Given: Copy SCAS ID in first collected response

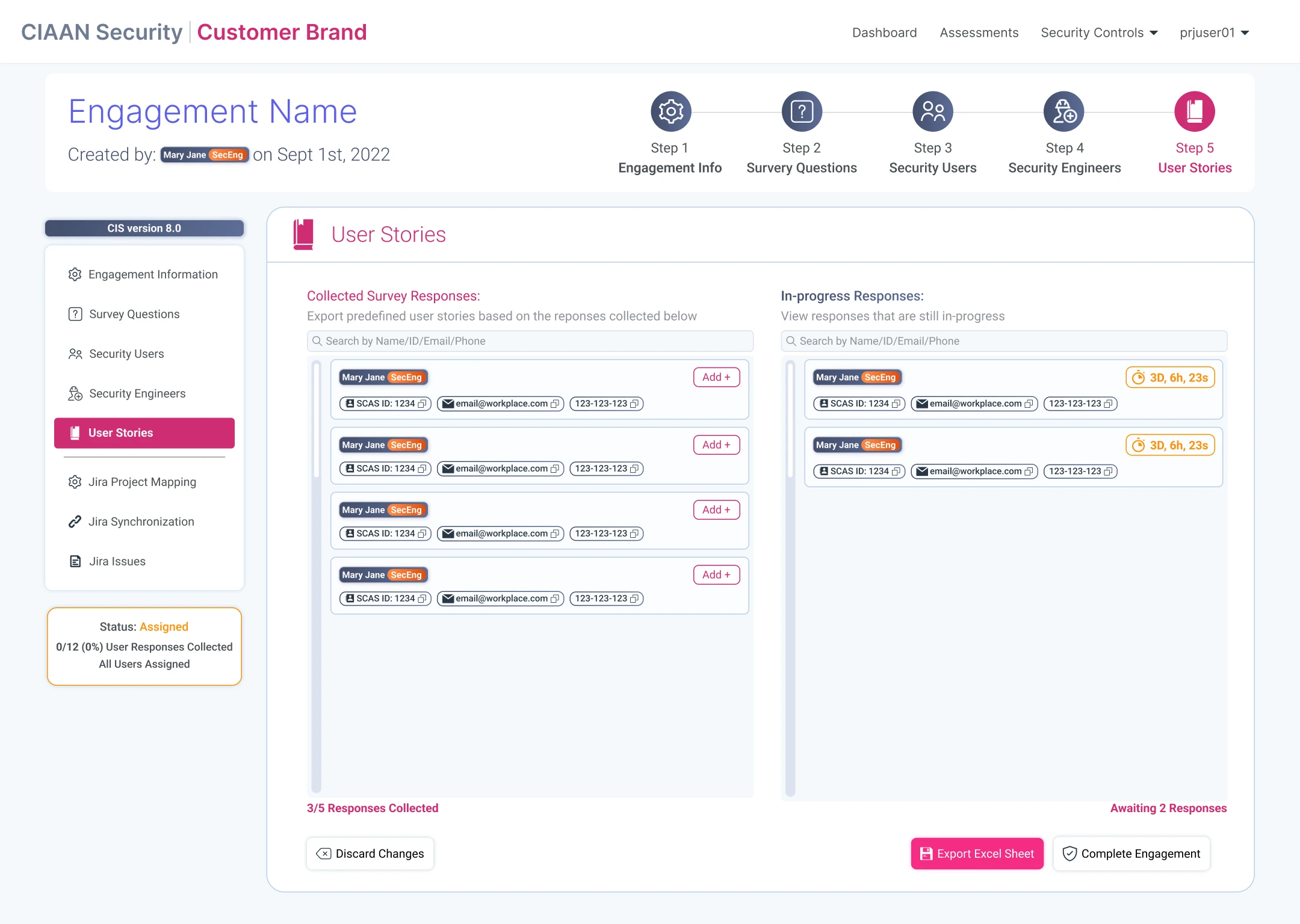Looking at the screenshot, I should pyautogui.click(x=422, y=404).
